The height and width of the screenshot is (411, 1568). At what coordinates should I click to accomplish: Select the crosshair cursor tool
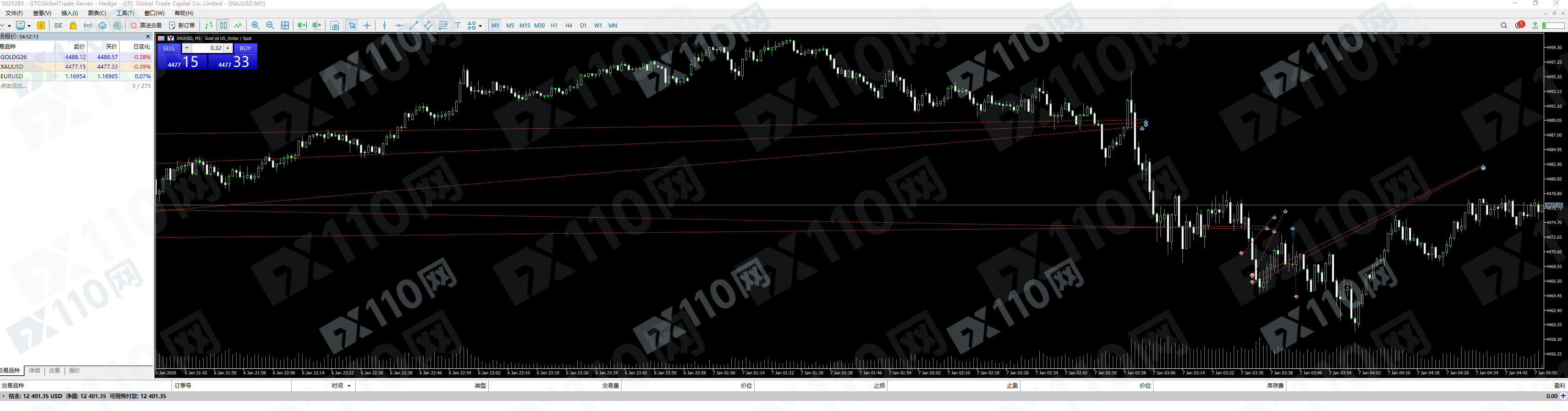(367, 26)
